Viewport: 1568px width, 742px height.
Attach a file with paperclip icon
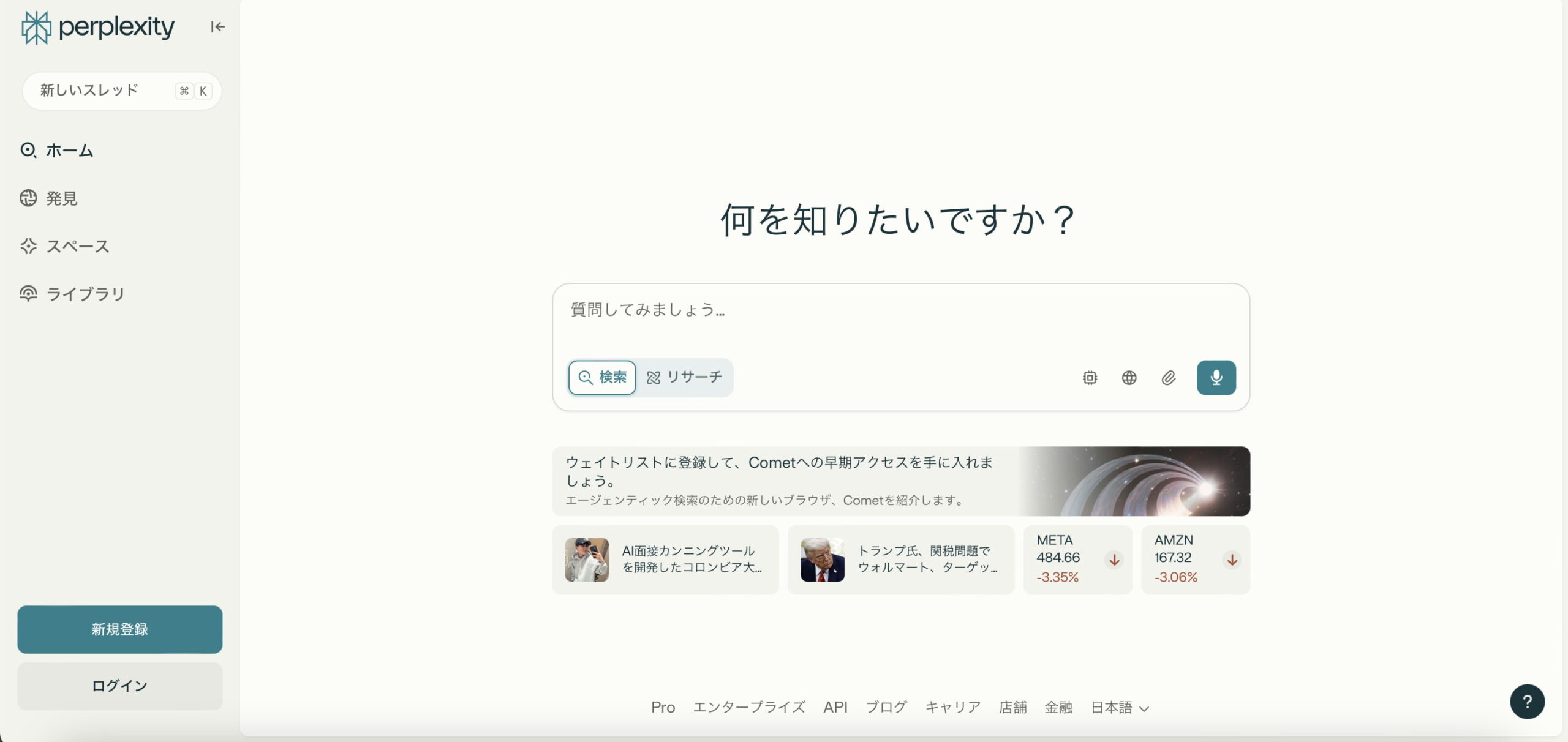[1168, 378]
